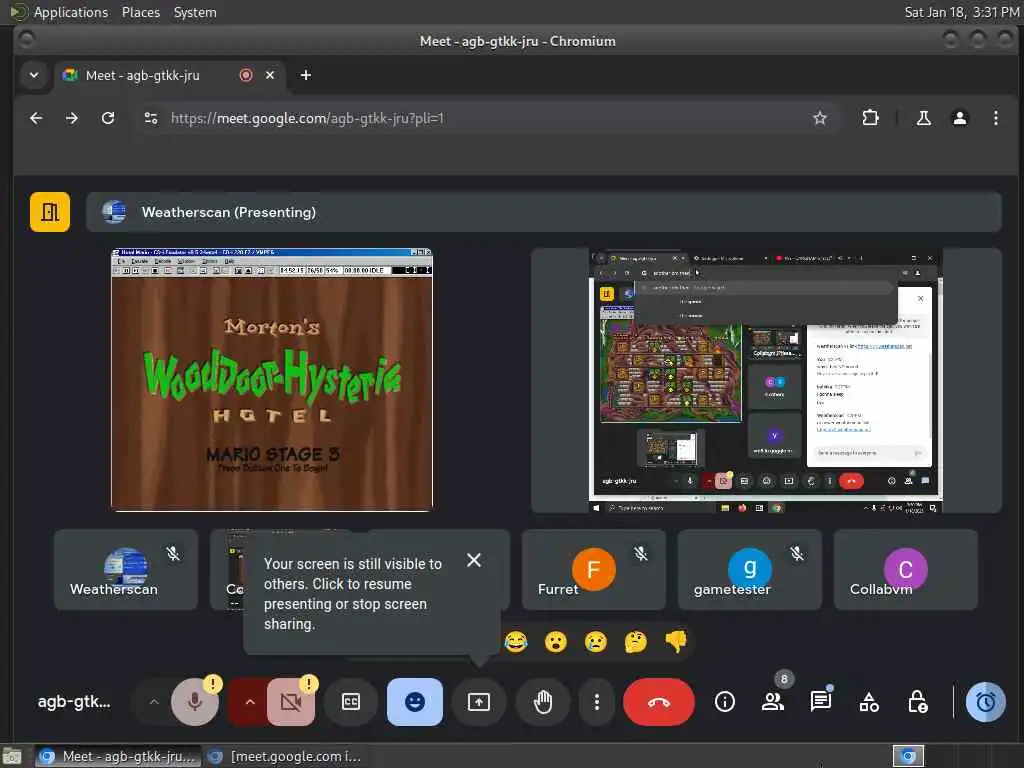This screenshot has width=1024, height=768.
Task: Open meeting details info icon
Action: (x=724, y=702)
